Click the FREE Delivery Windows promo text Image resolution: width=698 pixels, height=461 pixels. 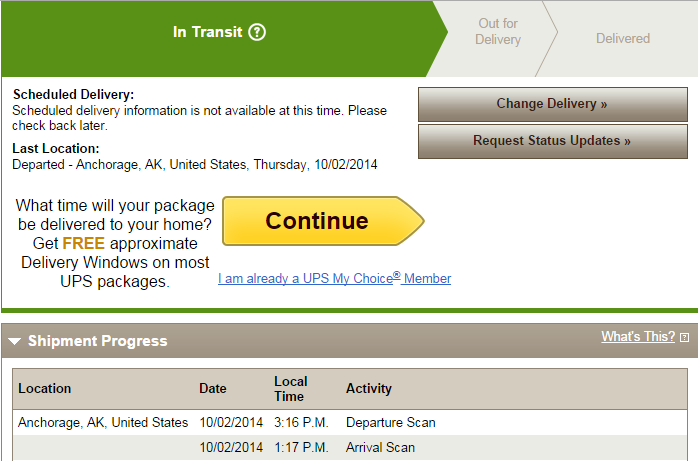[x=115, y=243]
